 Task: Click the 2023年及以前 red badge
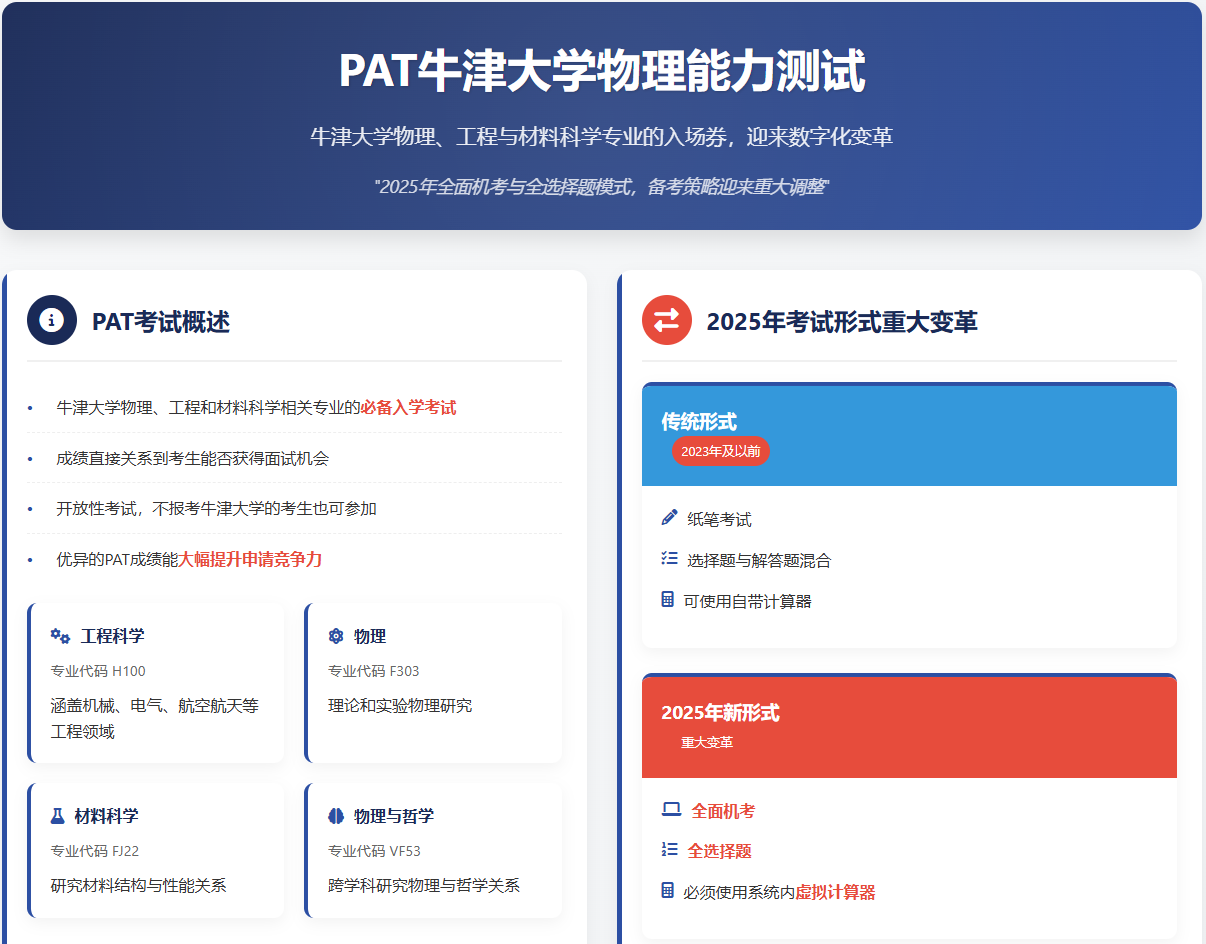[720, 451]
